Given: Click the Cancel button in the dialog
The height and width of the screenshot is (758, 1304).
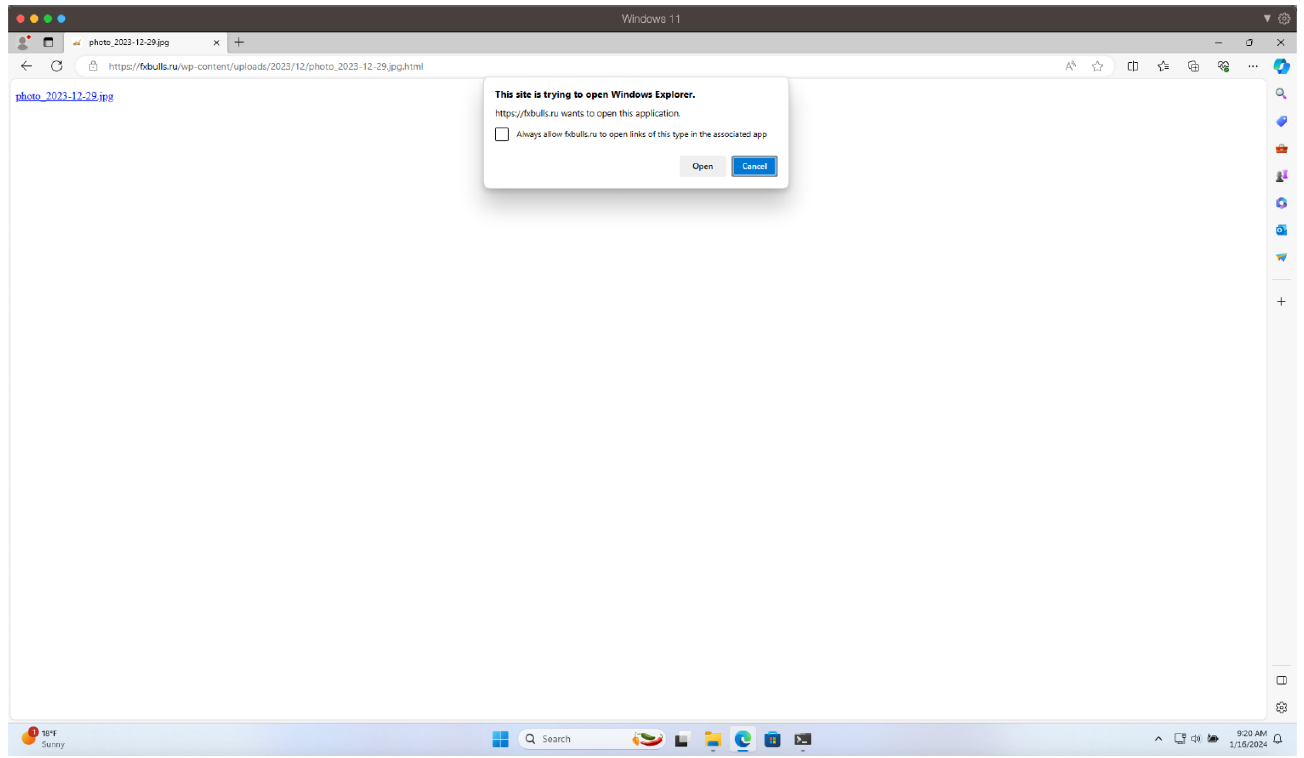Looking at the screenshot, I should [754, 166].
